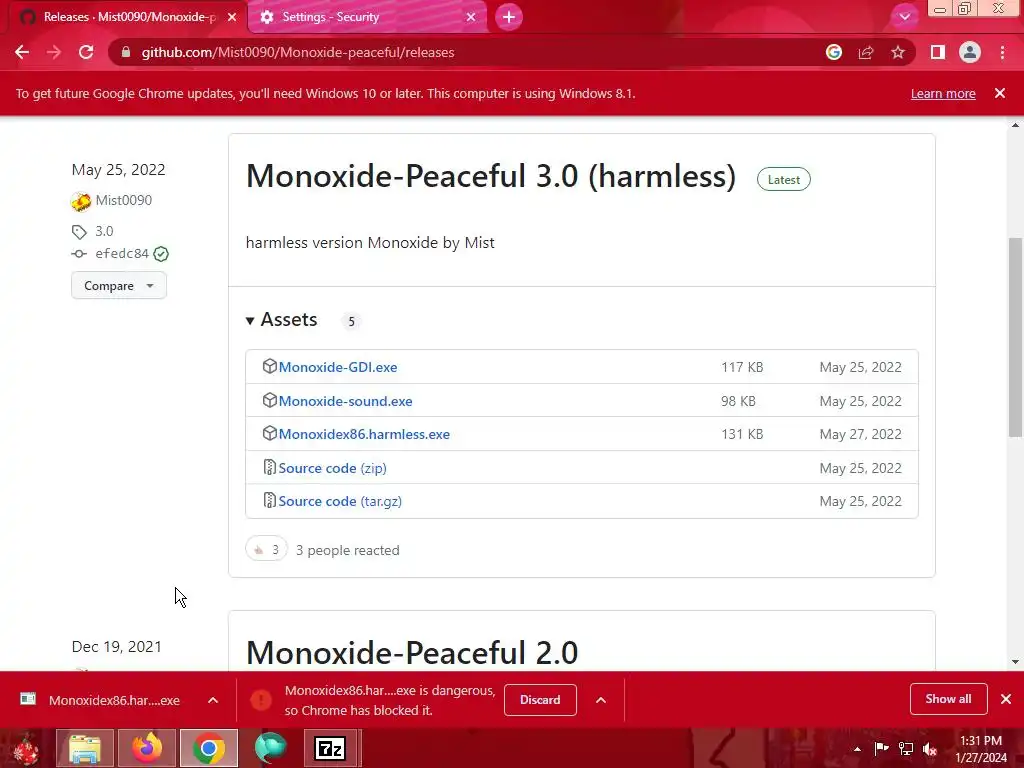Dismiss the Chrome update banner
Image resolution: width=1024 pixels, height=768 pixels.
point(1000,93)
